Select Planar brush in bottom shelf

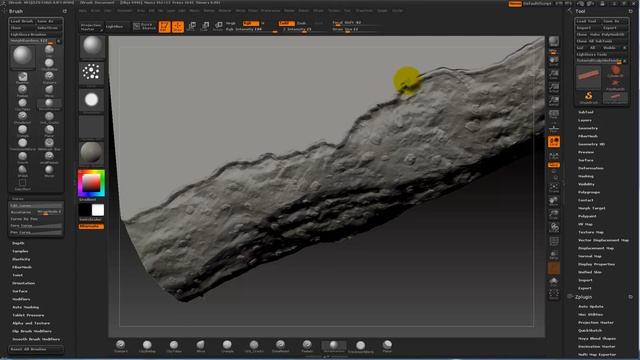387,346
